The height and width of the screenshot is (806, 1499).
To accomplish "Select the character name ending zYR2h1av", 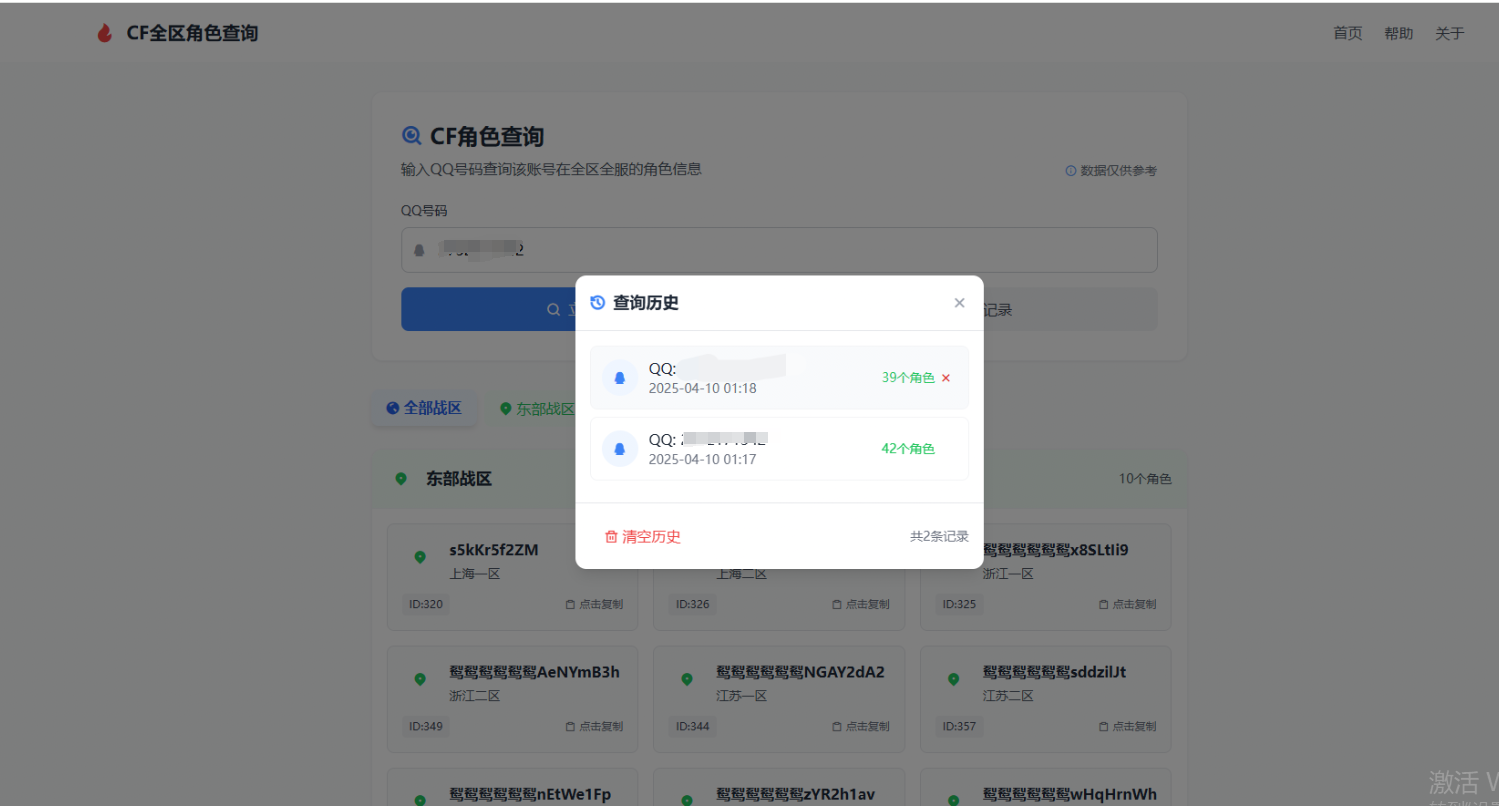I will [x=795, y=795].
